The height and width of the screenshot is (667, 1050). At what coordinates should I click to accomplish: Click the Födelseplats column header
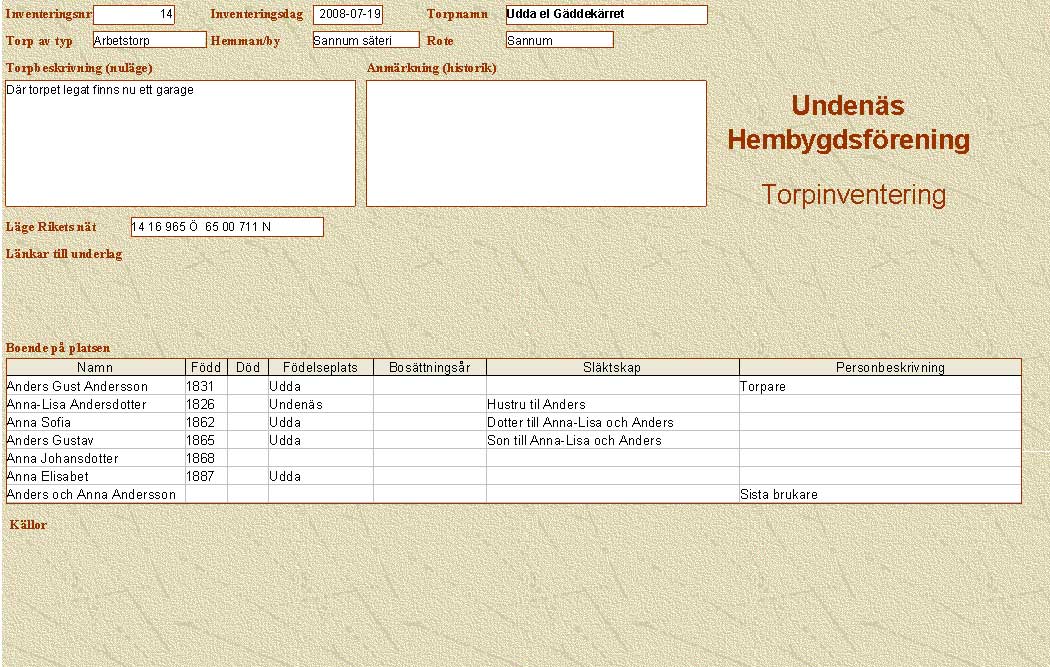click(x=320, y=367)
